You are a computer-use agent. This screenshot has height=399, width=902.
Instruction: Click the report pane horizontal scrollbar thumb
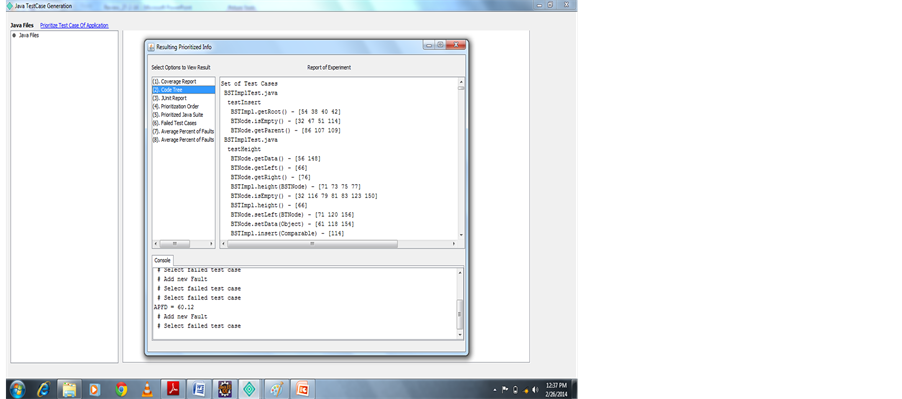click(x=312, y=244)
